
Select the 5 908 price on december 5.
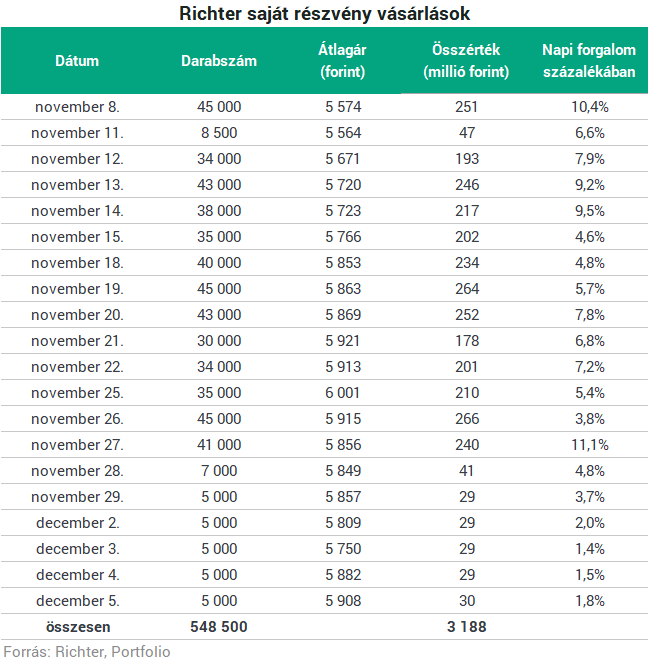tap(343, 601)
